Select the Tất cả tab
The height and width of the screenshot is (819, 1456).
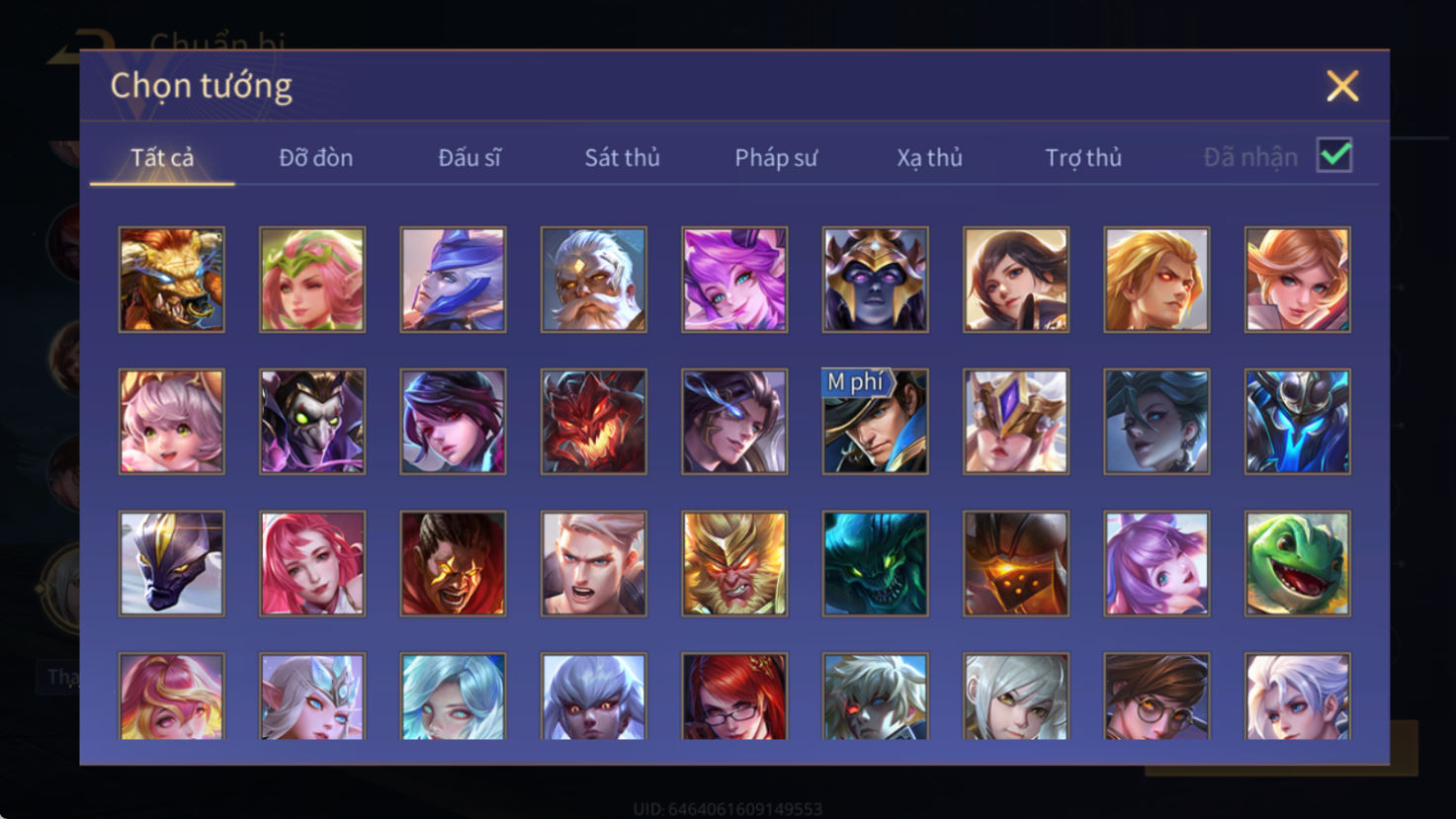coord(162,158)
